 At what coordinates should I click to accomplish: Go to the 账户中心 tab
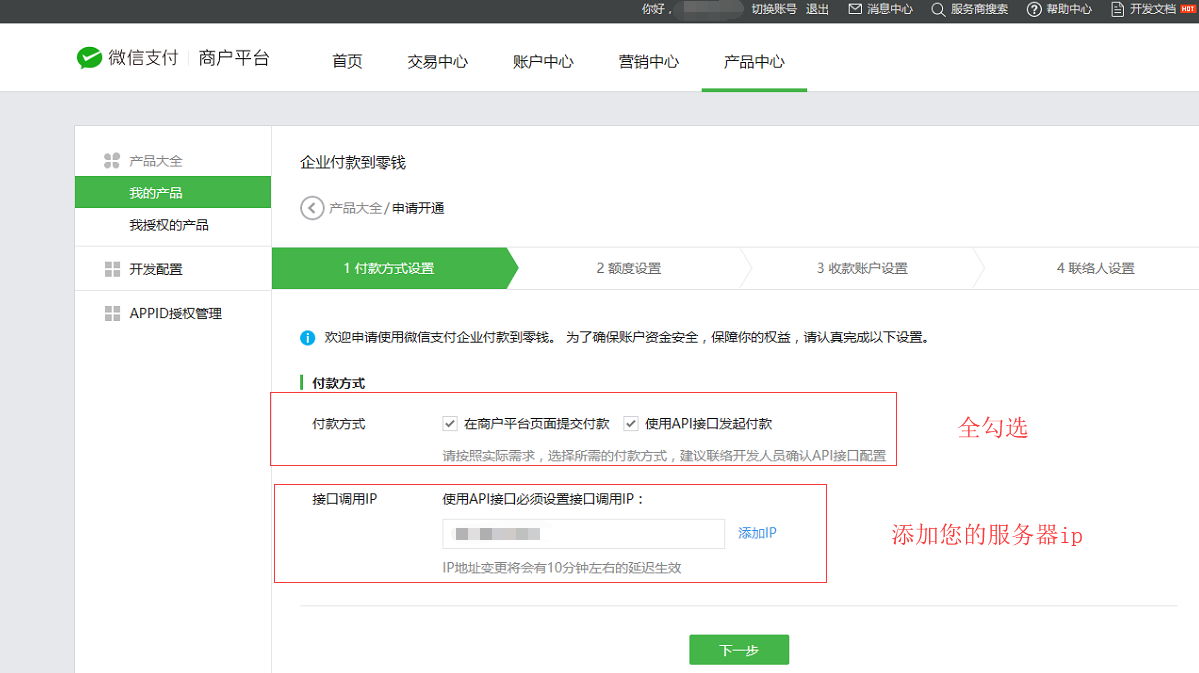pos(543,61)
